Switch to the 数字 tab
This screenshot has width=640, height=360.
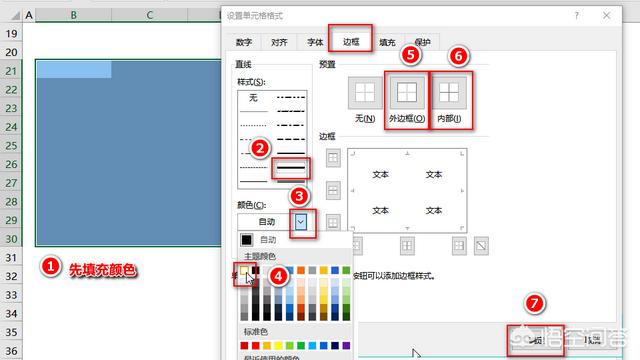coord(244,42)
